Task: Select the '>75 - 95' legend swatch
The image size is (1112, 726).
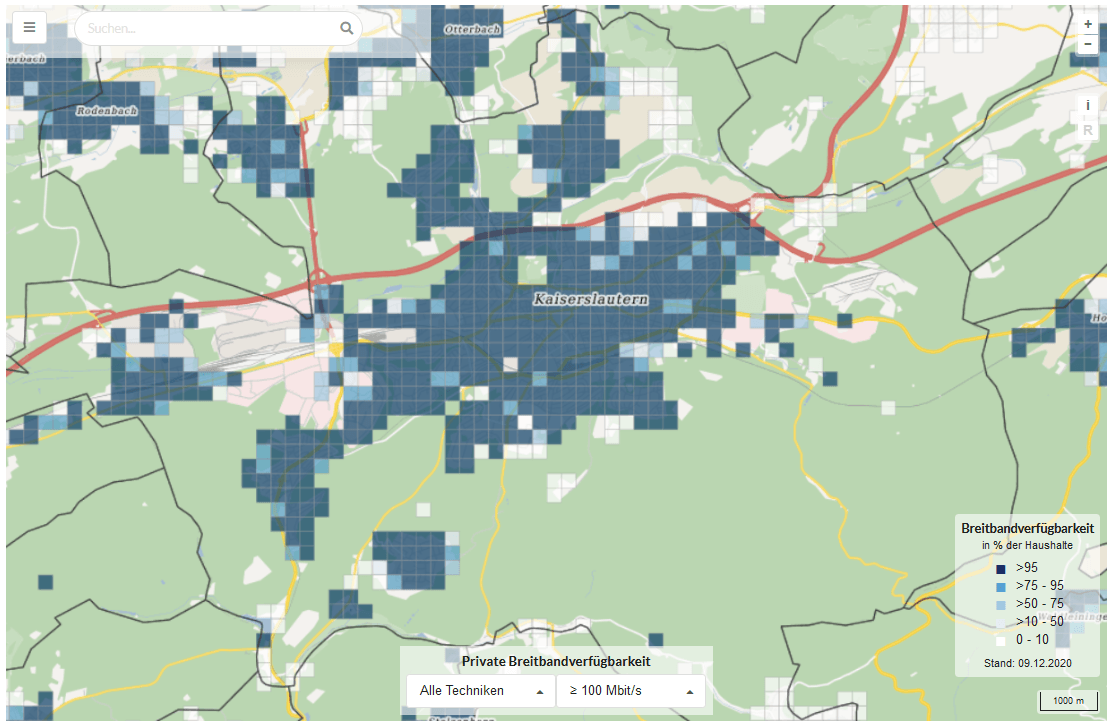Action: 1000,586
